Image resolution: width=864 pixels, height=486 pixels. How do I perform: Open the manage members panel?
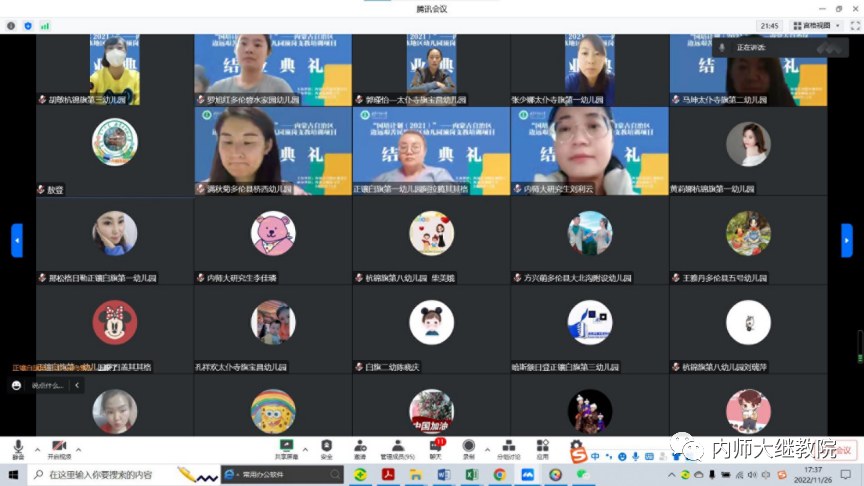(x=400, y=447)
